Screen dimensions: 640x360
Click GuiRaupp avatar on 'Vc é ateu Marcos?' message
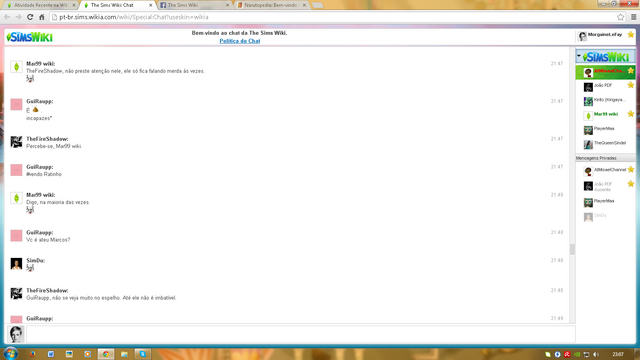(x=16, y=236)
